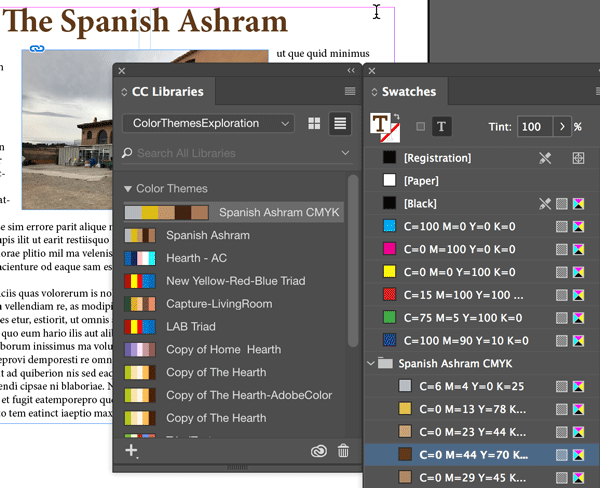Select the Swatches panel tab
The image size is (600, 488).
pos(408,91)
